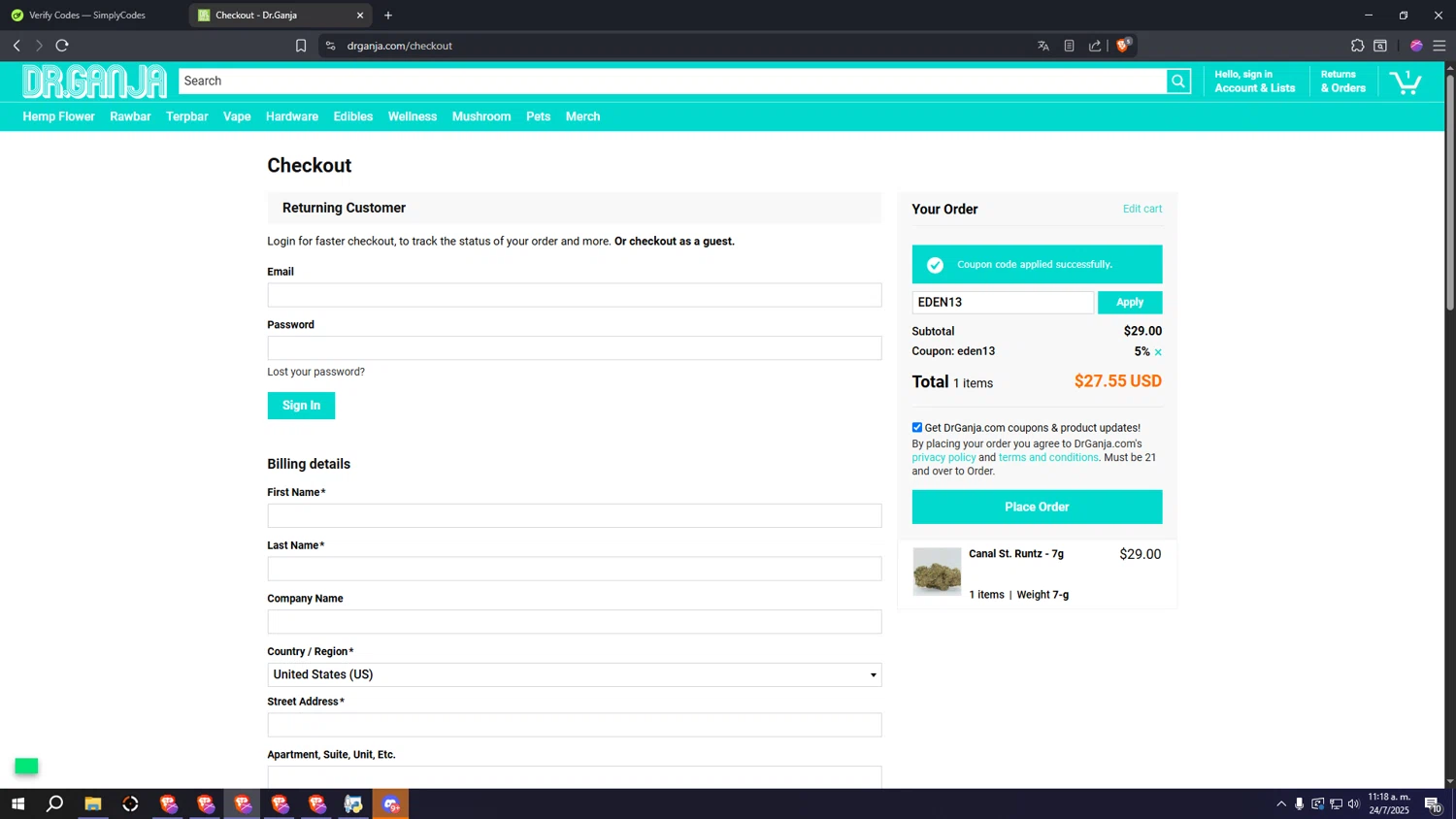Click the Email input field
Viewport: 1456px width, 819px height.
[x=575, y=295]
